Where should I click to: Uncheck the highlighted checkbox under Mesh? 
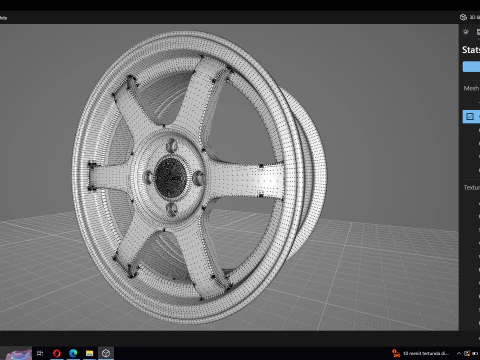[470, 117]
